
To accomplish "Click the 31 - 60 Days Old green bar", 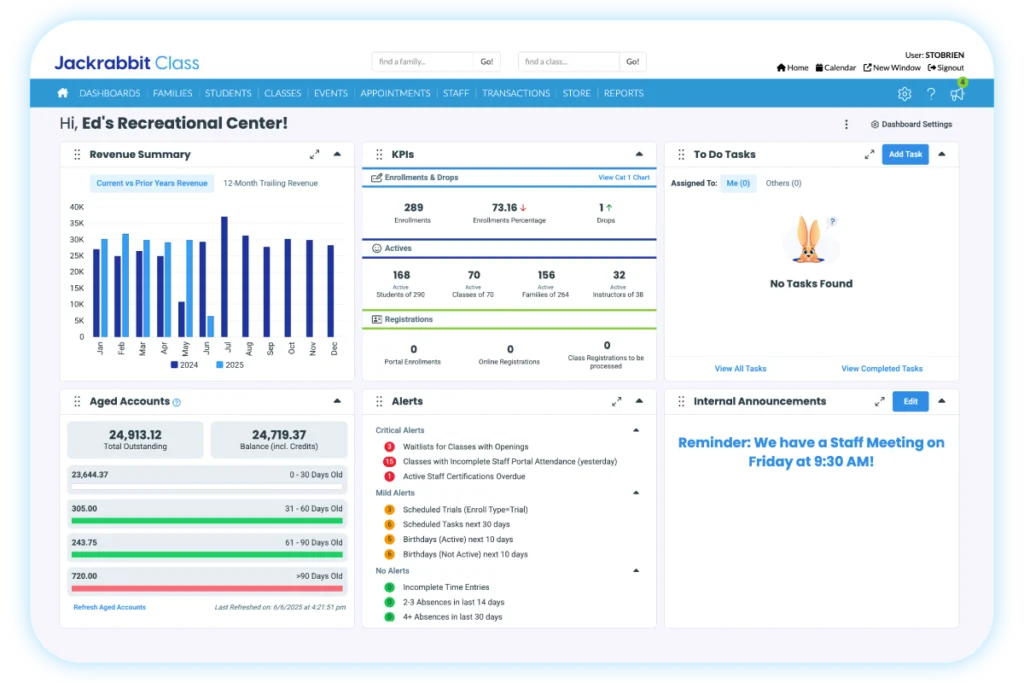I will [207, 521].
